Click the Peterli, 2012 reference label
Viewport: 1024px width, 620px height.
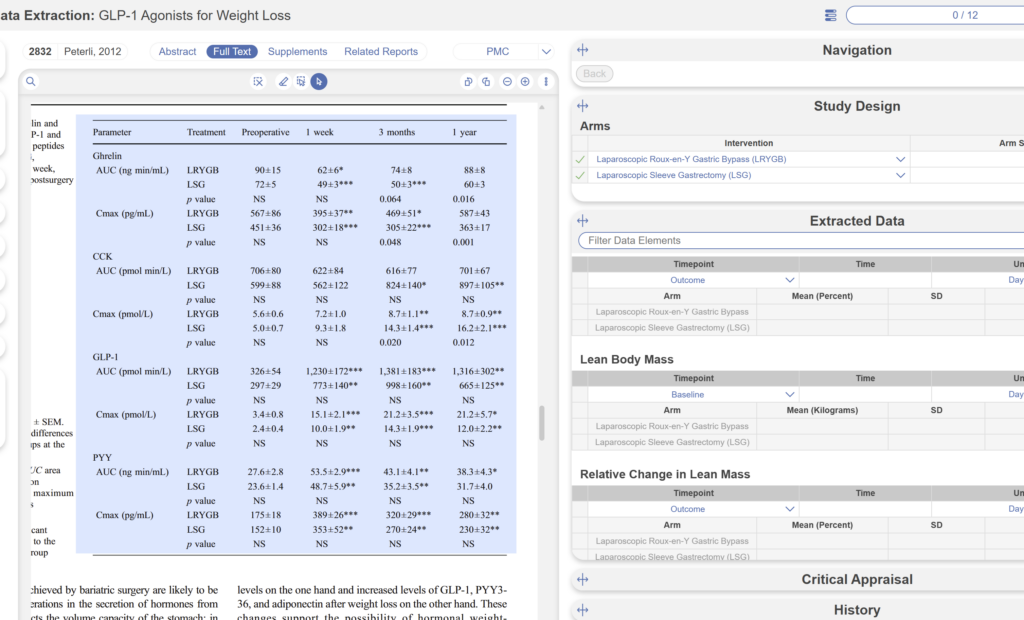(x=93, y=52)
